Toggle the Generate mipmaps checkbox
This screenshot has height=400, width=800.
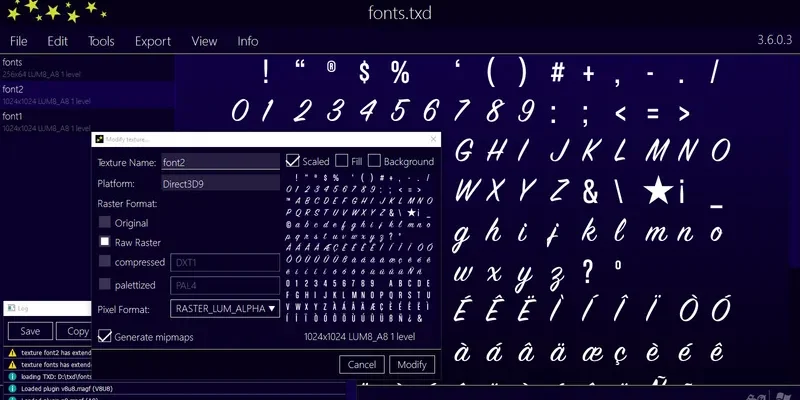(x=105, y=336)
